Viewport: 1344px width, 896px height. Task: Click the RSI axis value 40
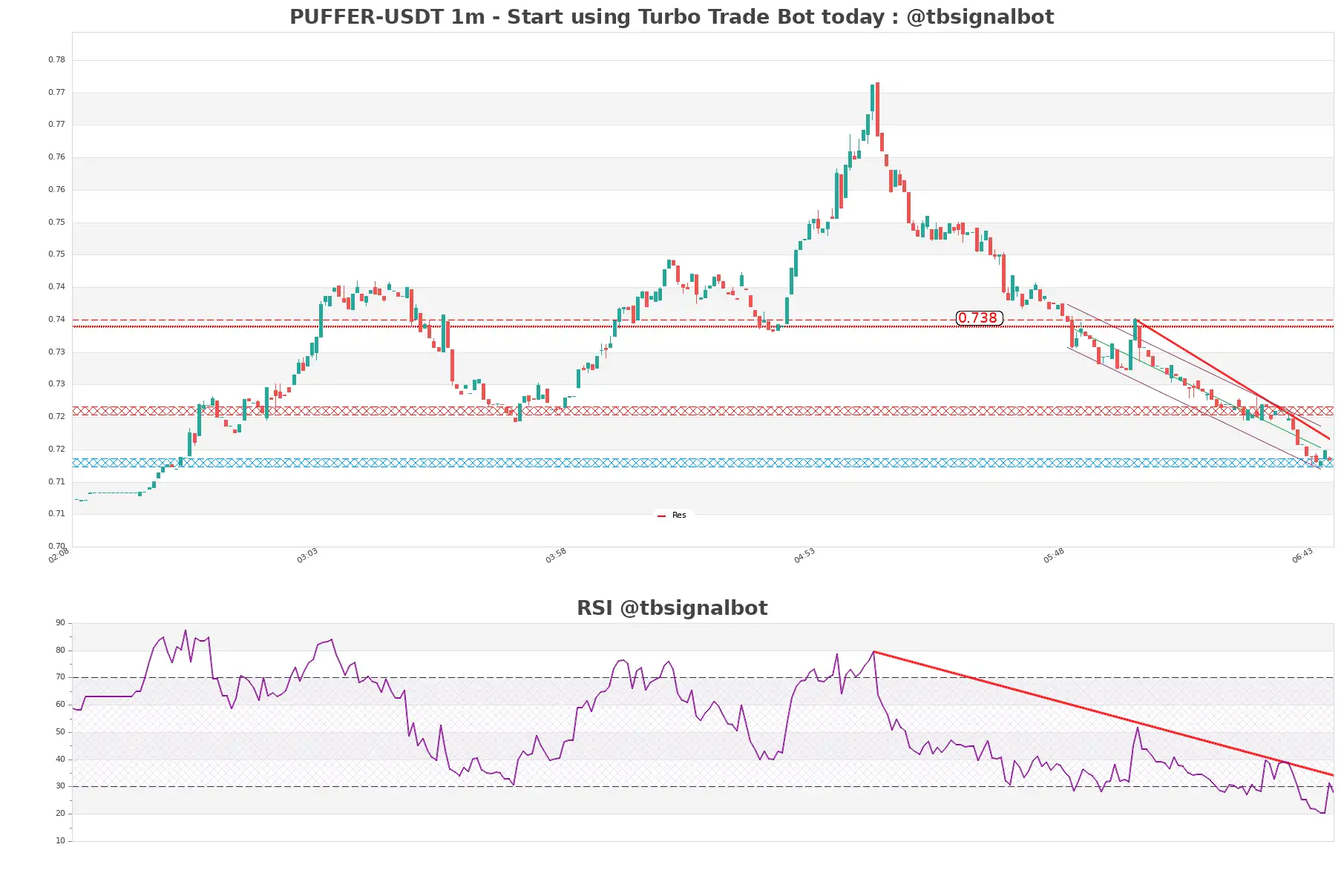point(60,759)
